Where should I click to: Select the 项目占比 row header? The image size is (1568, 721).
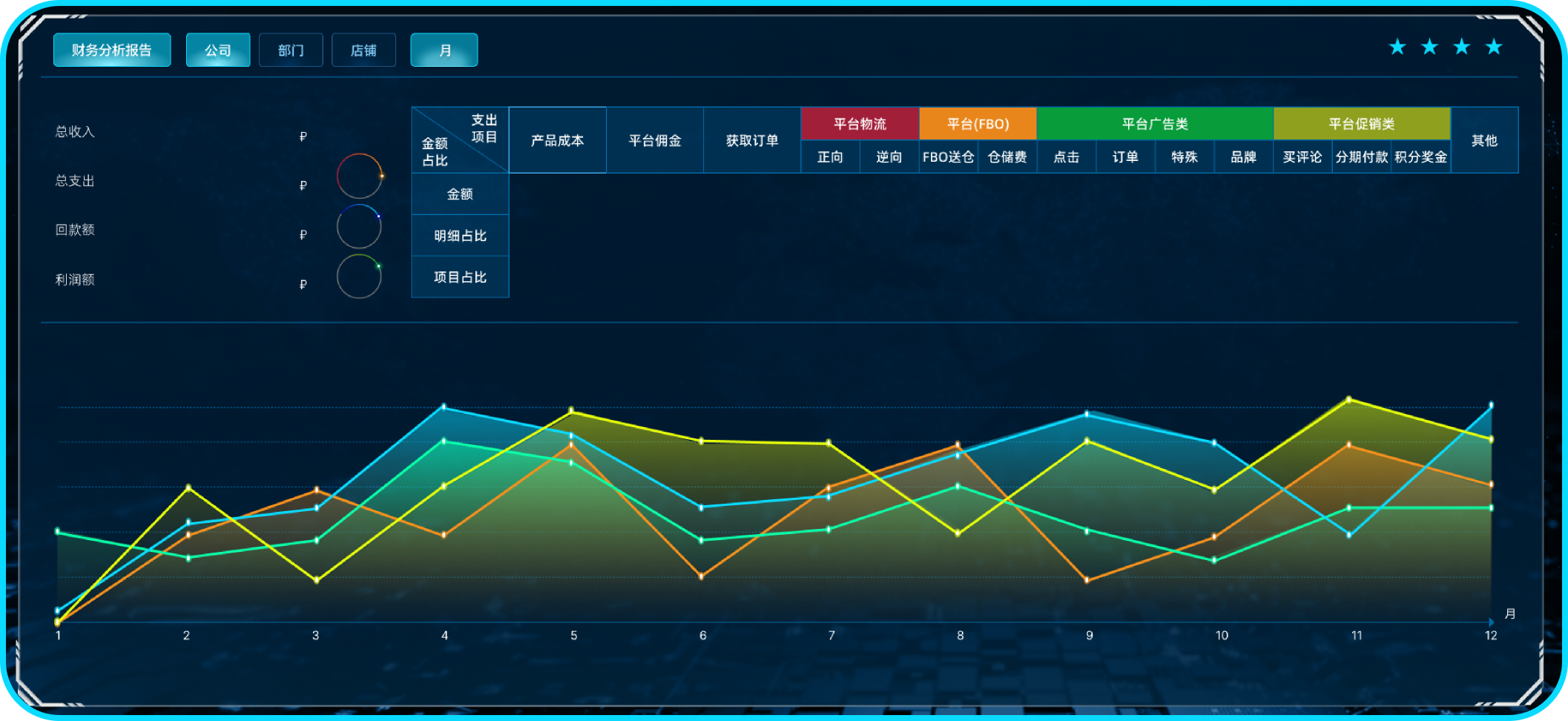tap(460, 277)
